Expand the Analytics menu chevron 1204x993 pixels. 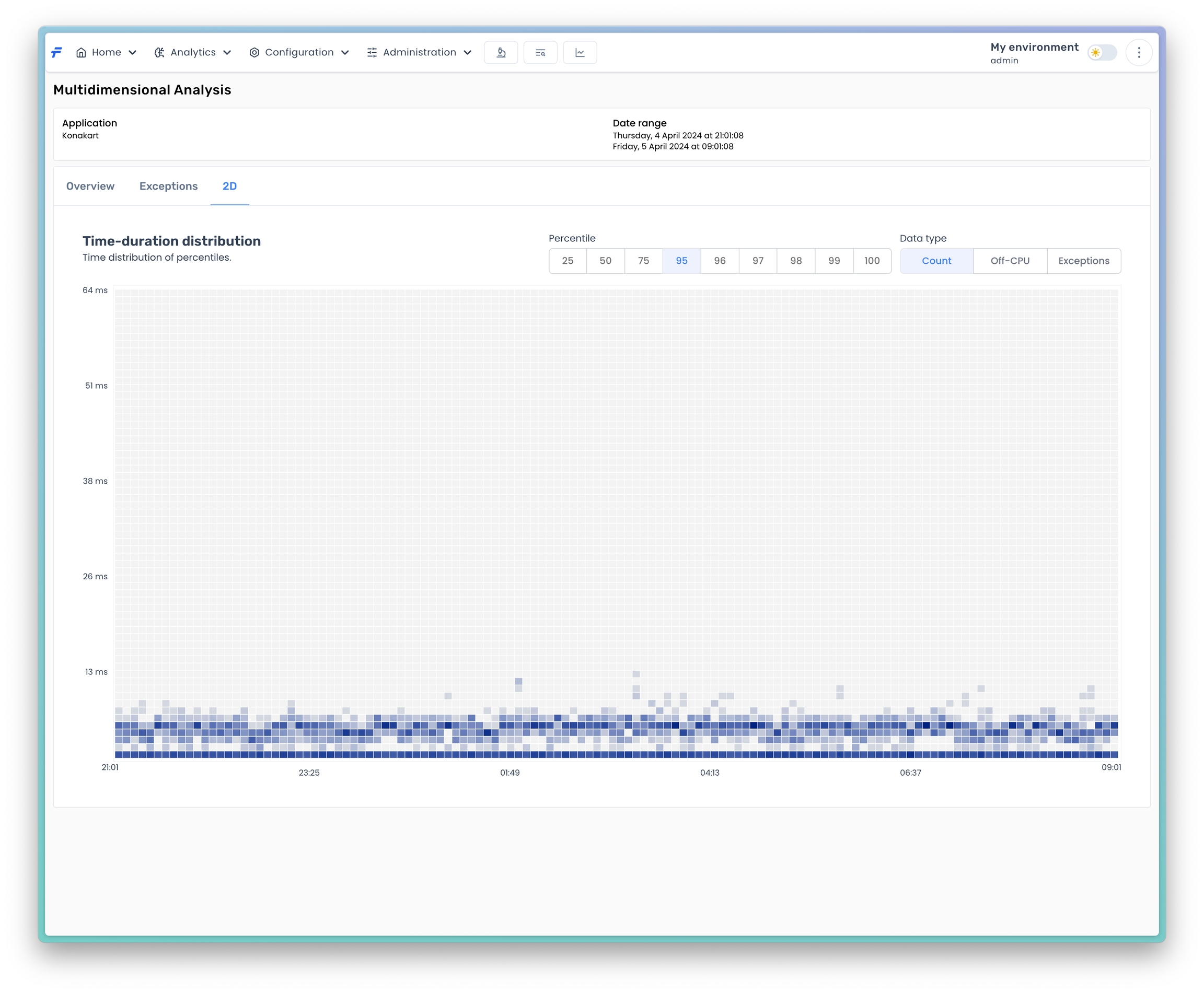pyautogui.click(x=227, y=53)
